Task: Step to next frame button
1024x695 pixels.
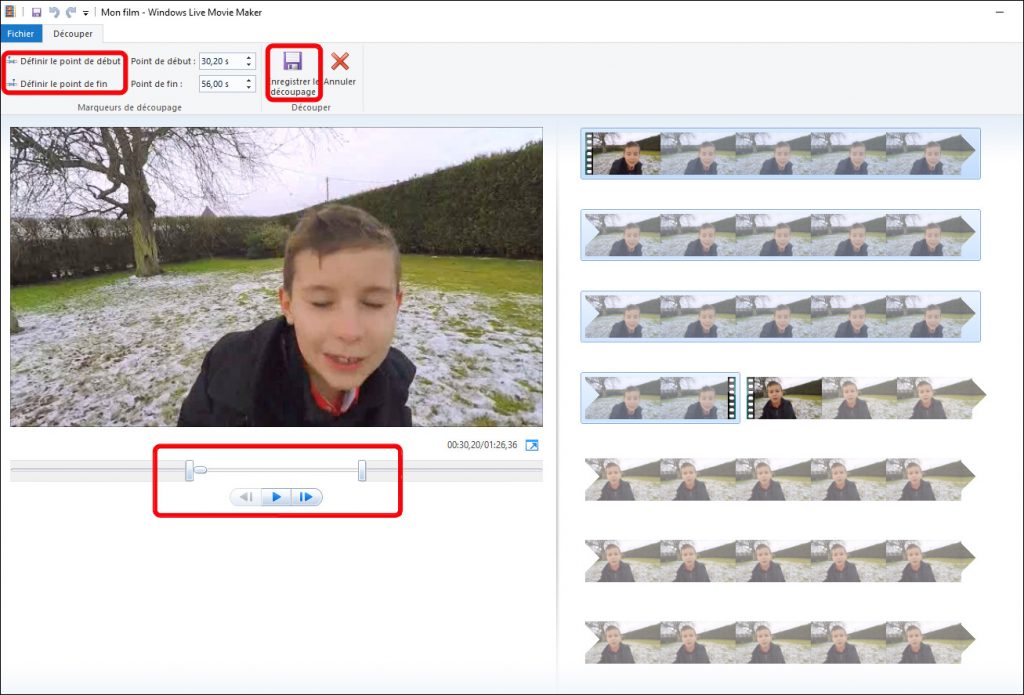Action: click(307, 497)
